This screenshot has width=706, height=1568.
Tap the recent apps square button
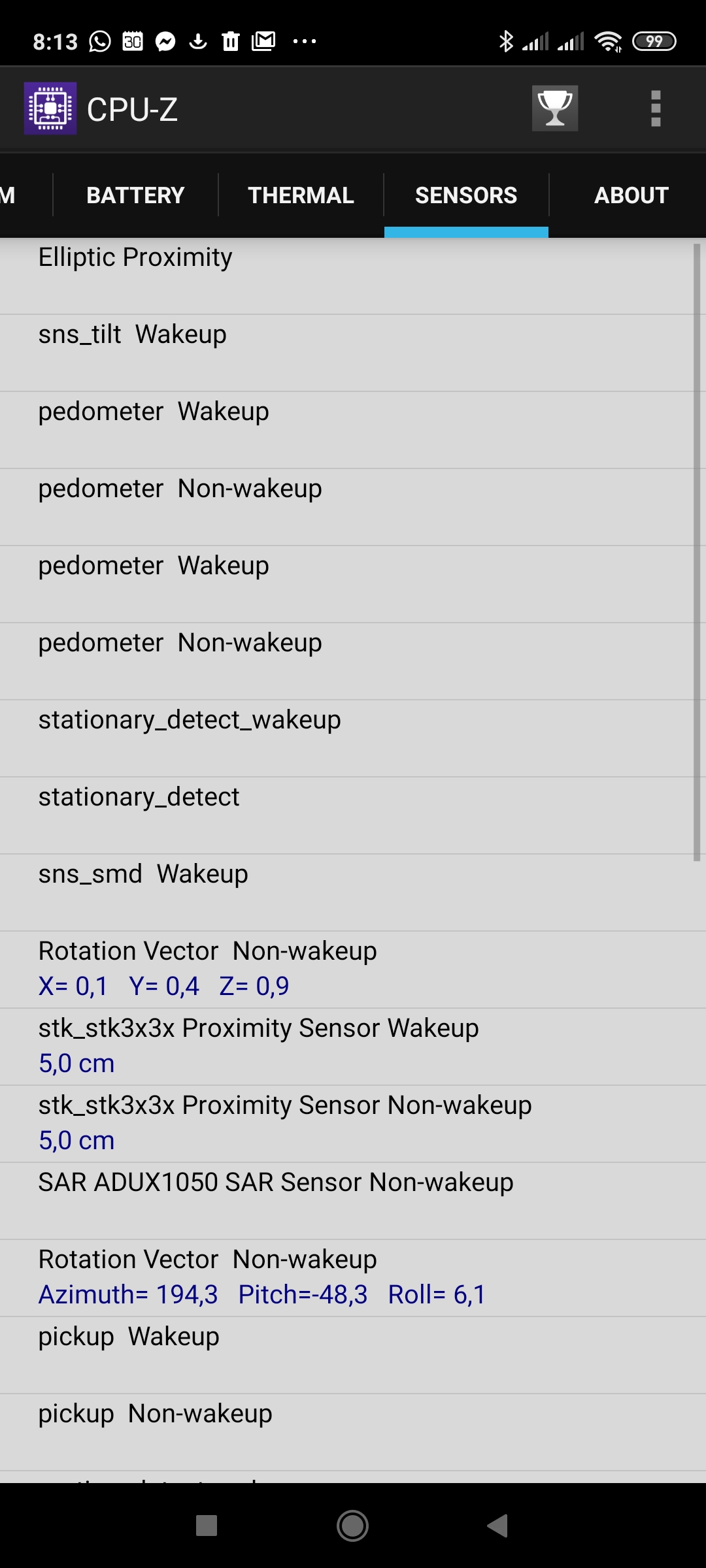coord(207,1526)
